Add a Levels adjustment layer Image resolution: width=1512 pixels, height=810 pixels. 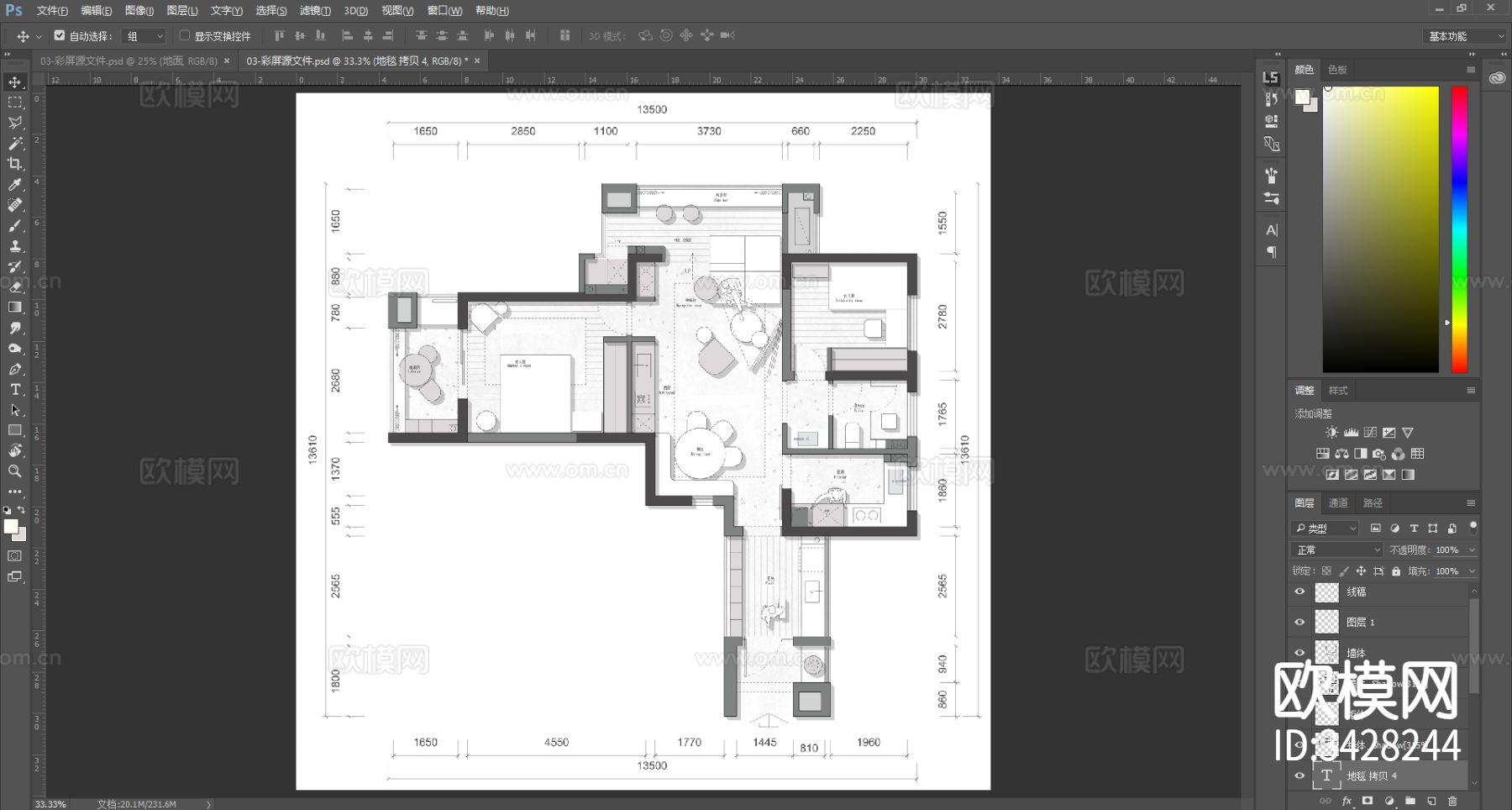pyautogui.click(x=1351, y=433)
